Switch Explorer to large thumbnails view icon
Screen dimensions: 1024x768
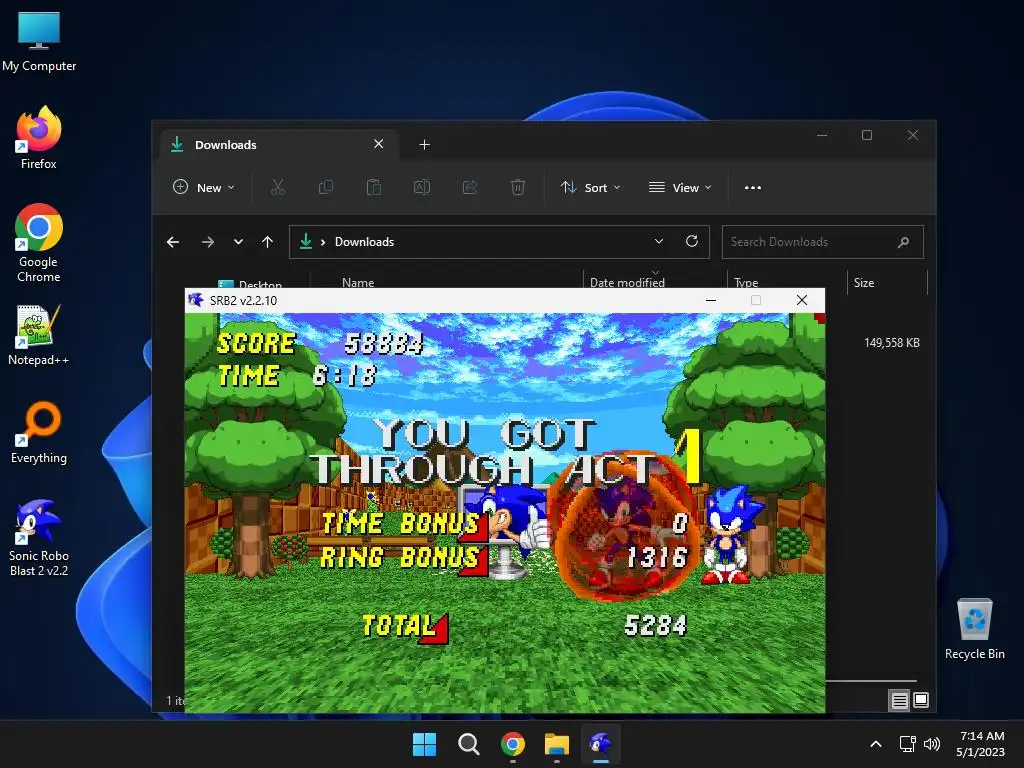(x=921, y=700)
